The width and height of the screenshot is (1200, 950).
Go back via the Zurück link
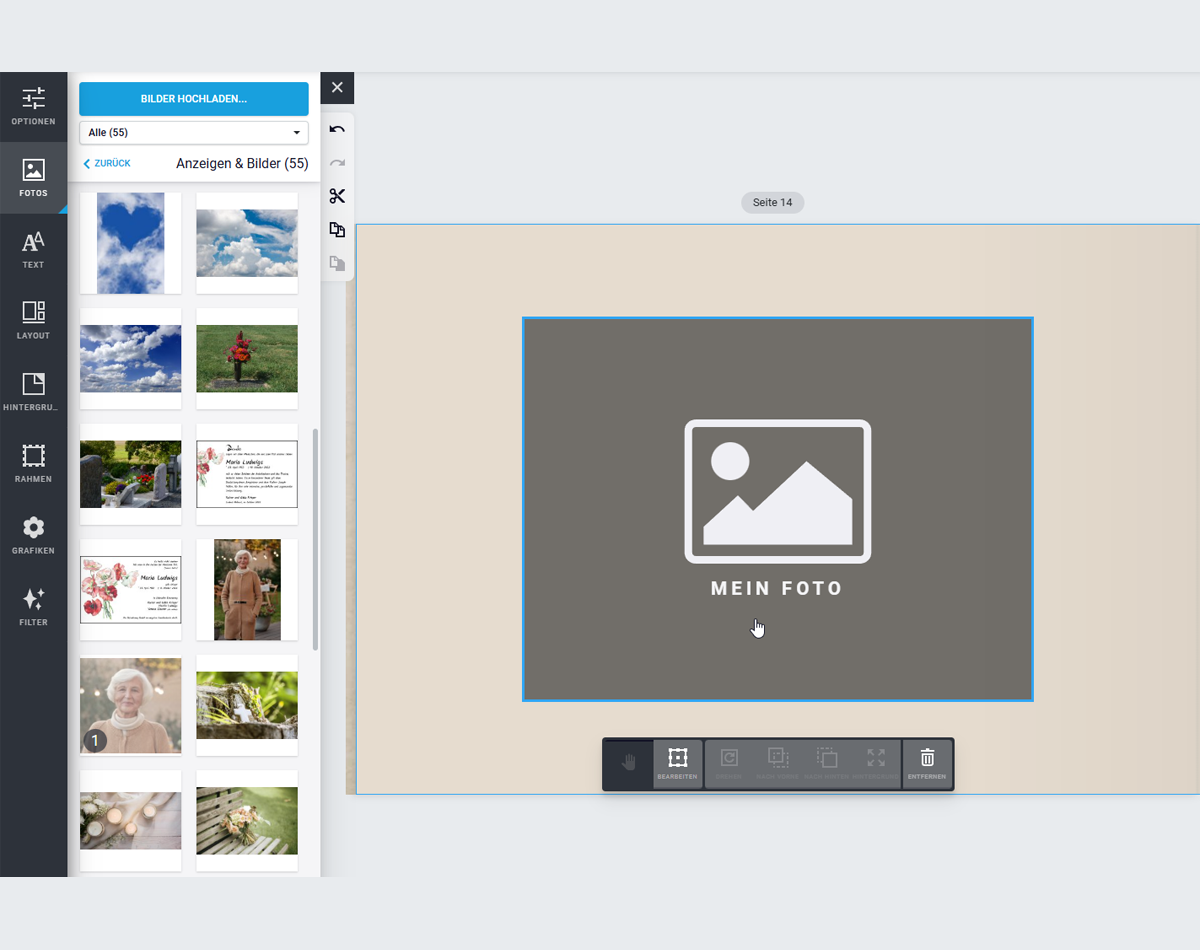click(107, 163)
